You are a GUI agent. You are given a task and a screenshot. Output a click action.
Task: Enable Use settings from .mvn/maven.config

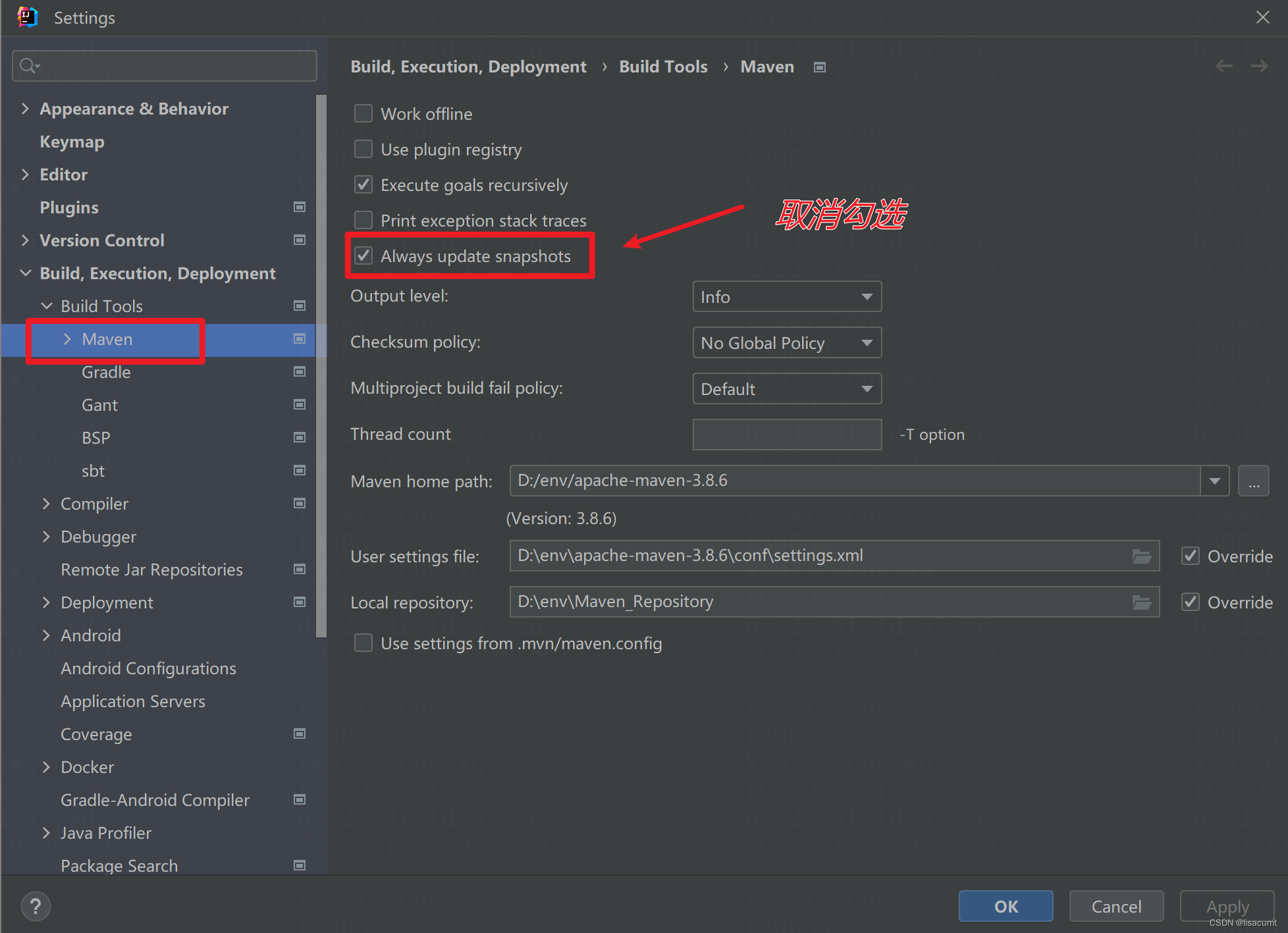point(363,643)
